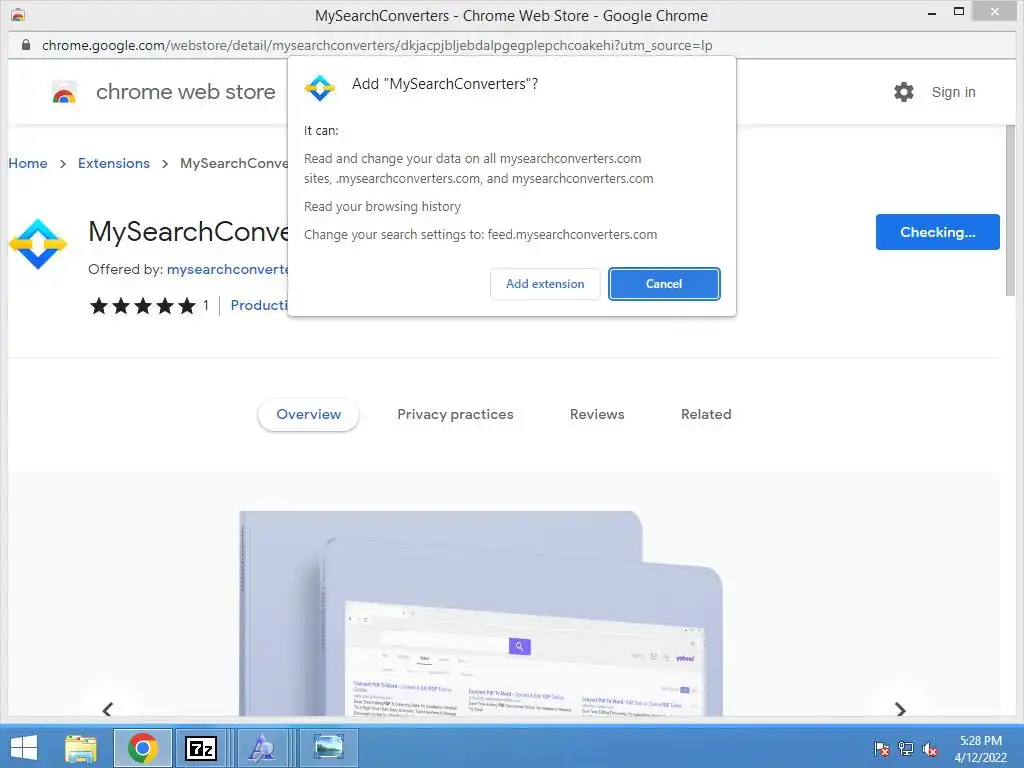The image size is (1024, 768).
Task: Click 'Read your browsing history' permission text
Action: tap(382, 206)
